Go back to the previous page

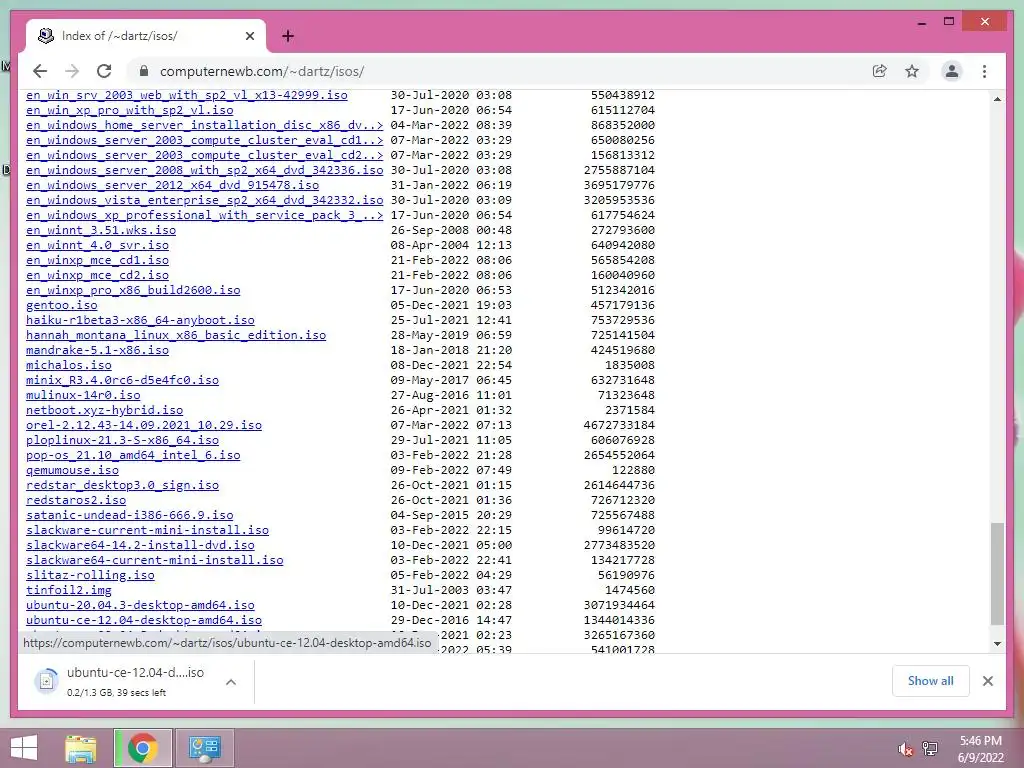pos(40,71)
